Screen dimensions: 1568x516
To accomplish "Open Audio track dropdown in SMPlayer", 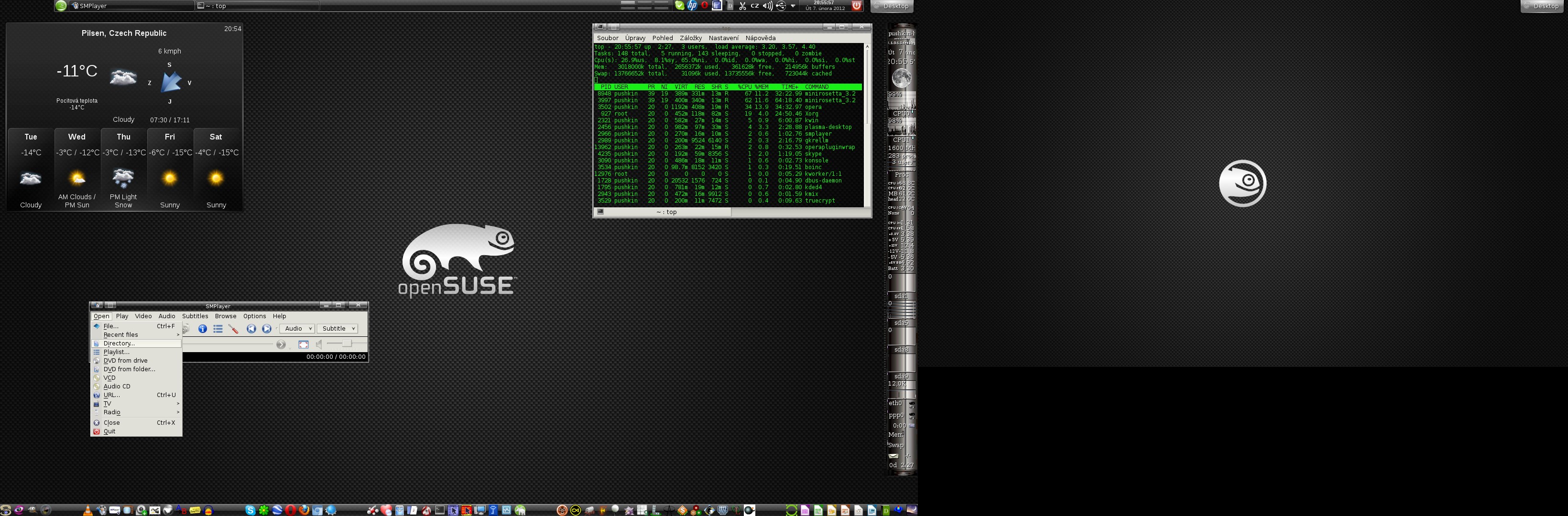I will pos(297,329).
